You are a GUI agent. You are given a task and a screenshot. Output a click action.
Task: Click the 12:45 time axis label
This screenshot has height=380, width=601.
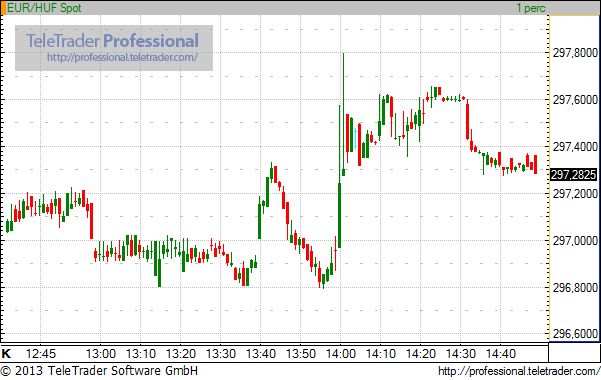point(41,354)
